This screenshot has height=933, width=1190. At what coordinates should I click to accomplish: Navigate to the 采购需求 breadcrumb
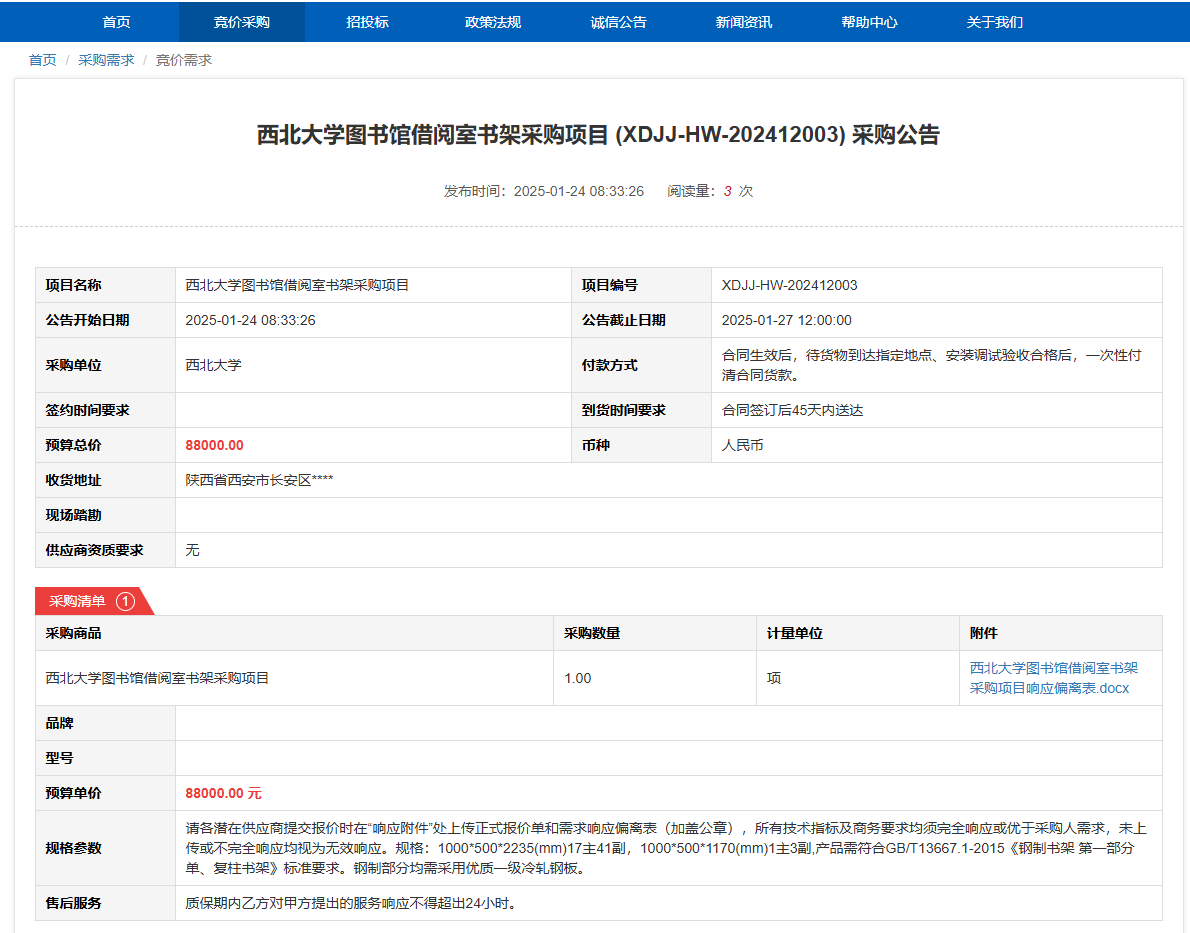click(x=106, y=60)
